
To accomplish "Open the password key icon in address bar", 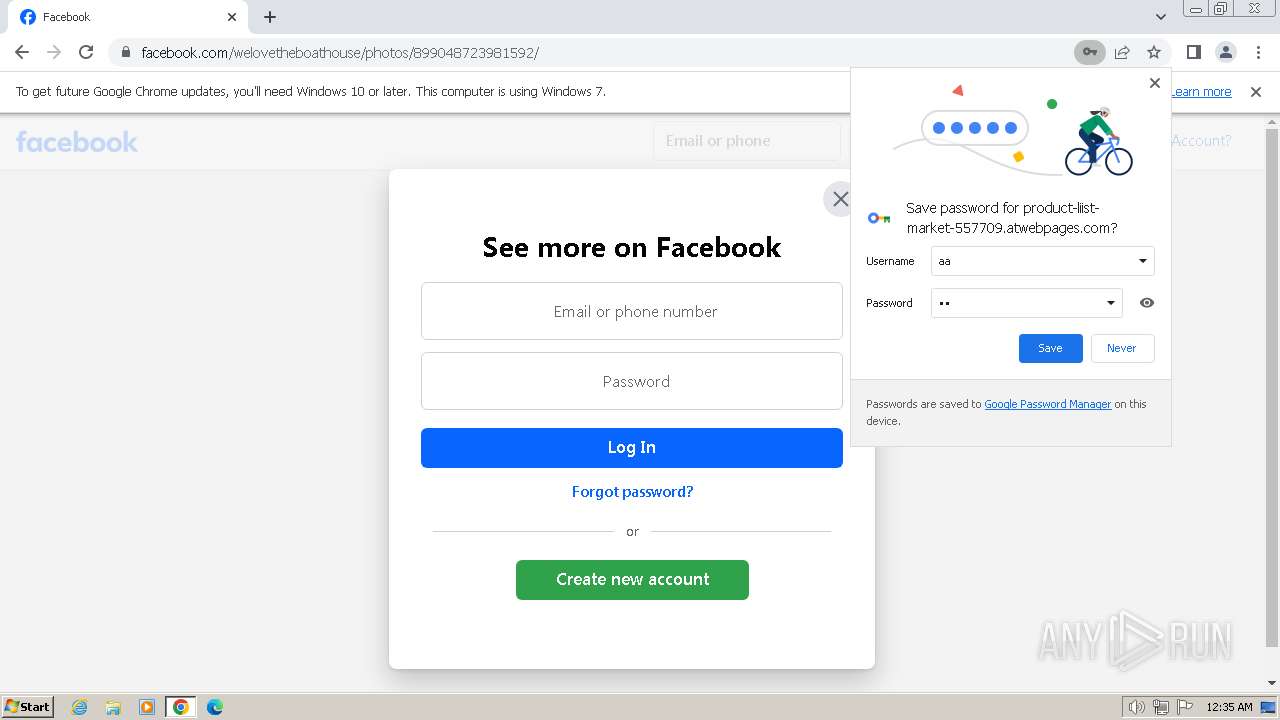I will pyautogui.click(x=1090, y=52).
